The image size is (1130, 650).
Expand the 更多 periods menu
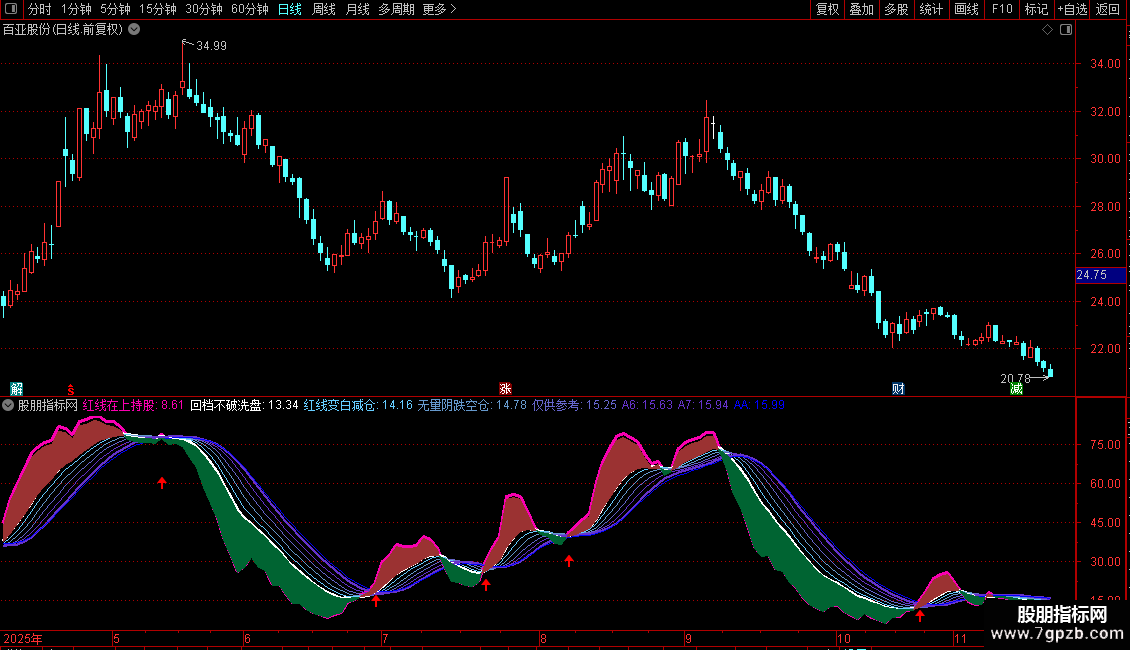439,10
